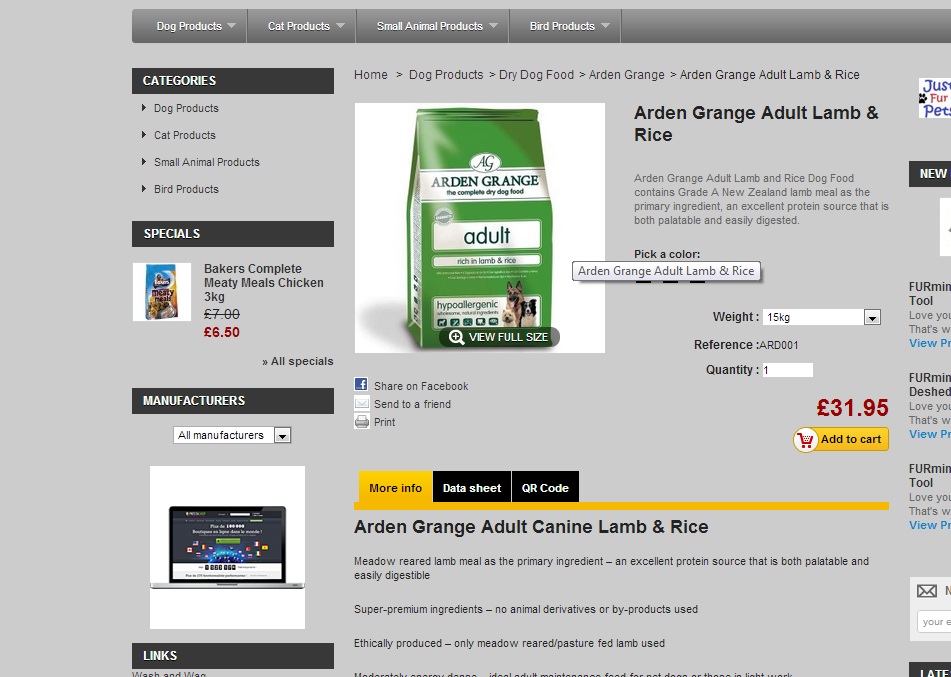Expand Dog Products category arrow in sidebar
The width and height of the screenshot is (951, 677).
144,107
